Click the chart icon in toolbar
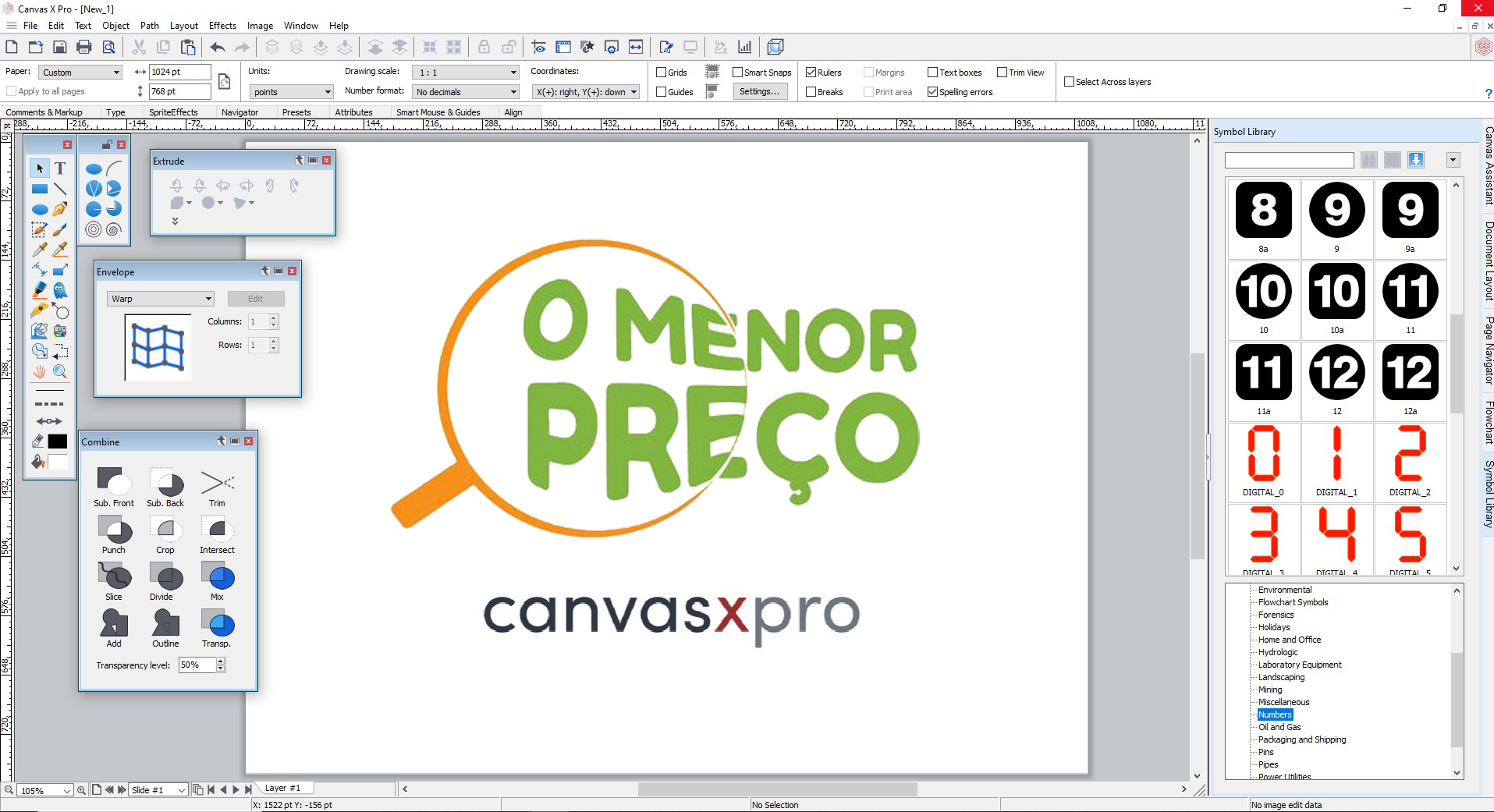 point(745,47)
